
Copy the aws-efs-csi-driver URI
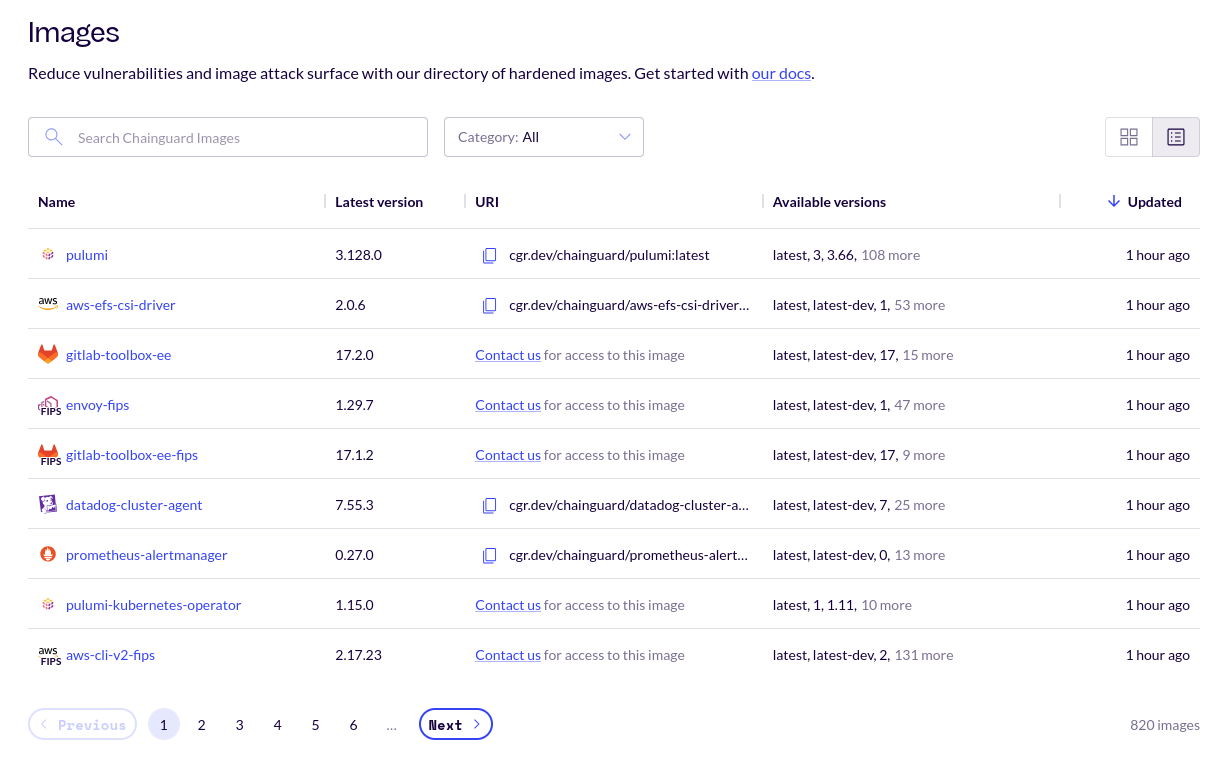[x=489, y=305]
